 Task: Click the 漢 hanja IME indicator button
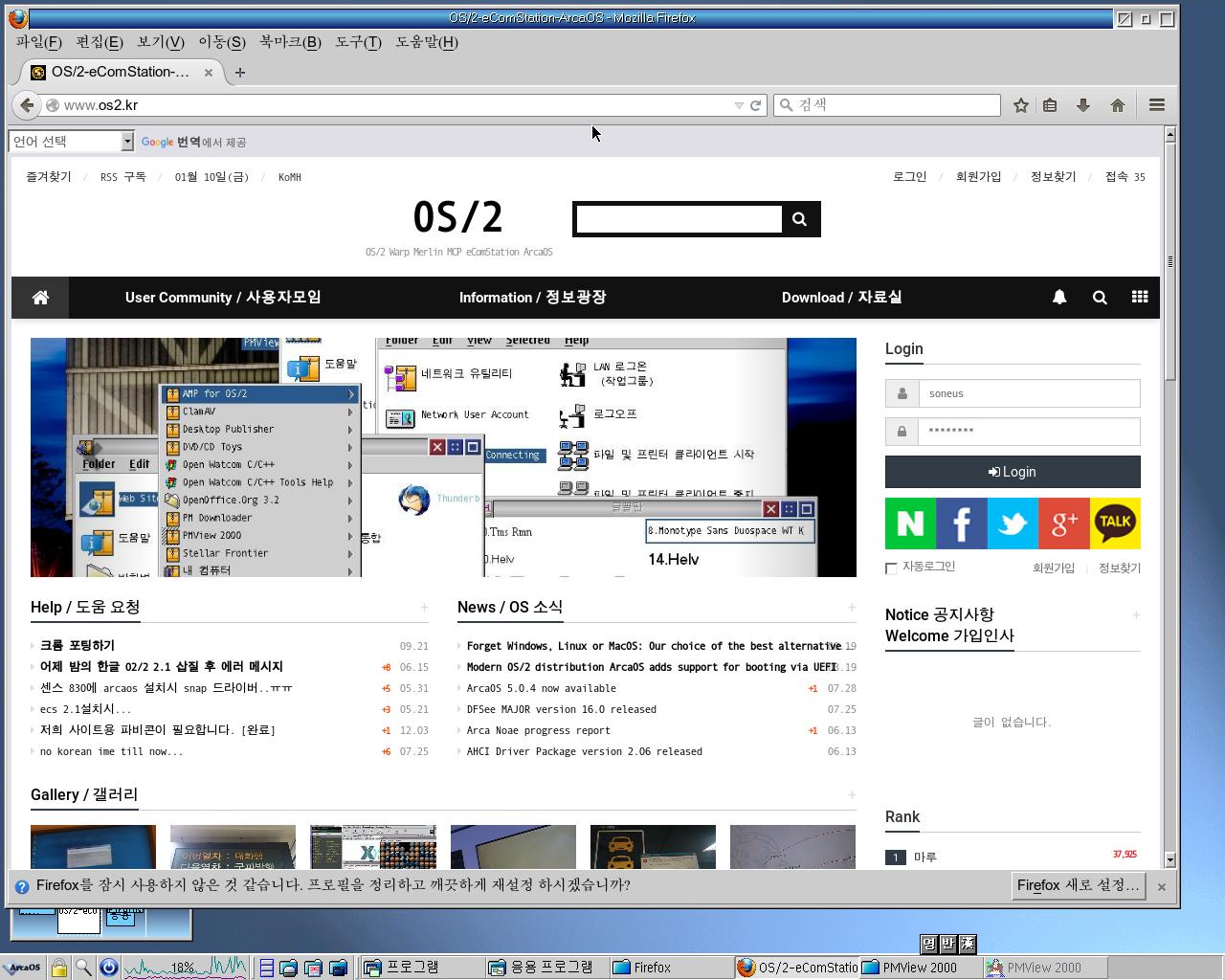pyautogui.click(x=967, y=944)
